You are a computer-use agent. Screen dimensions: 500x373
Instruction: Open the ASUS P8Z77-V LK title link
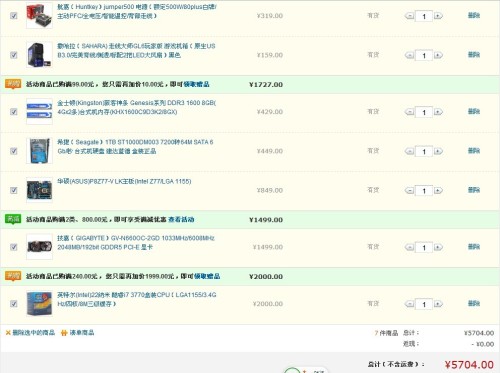point(124,181)
